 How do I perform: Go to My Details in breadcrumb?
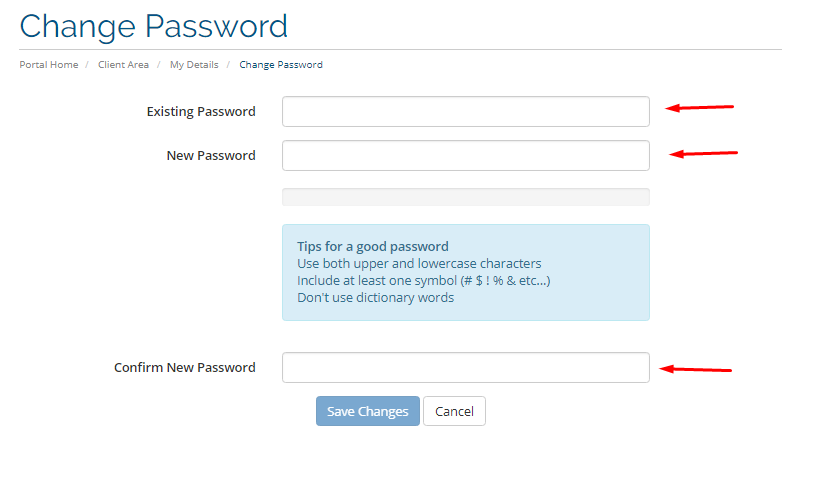click(x=194, y=65)
